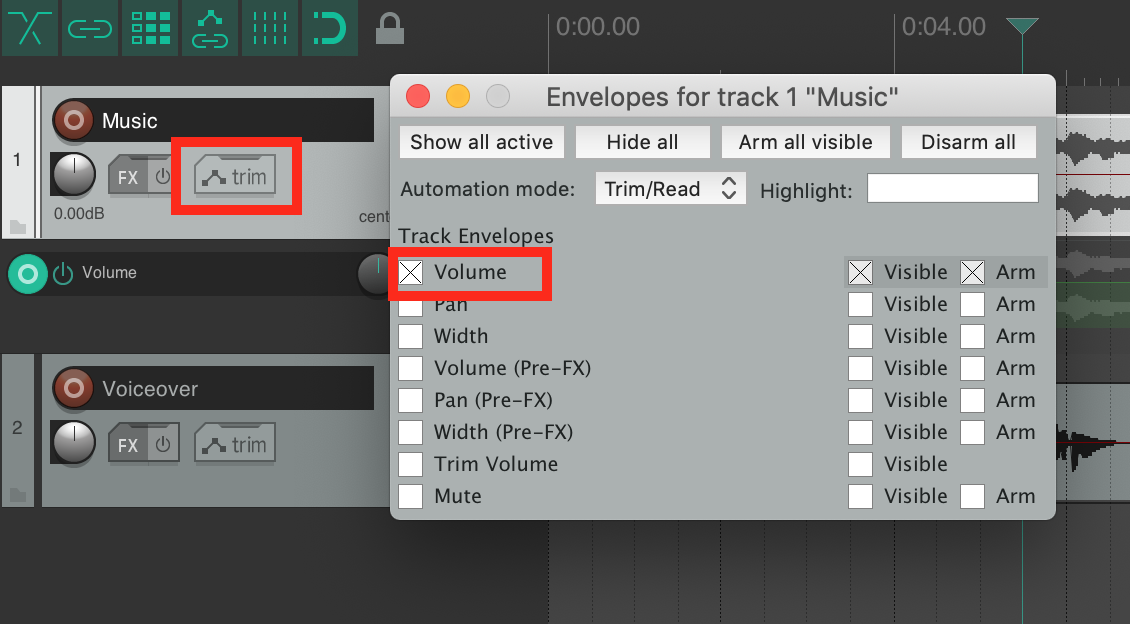Check the Trim Volume envelope checkbox
Image resolution: width=1130 pixels, height=624 pixels.
(x=410, y=463)
